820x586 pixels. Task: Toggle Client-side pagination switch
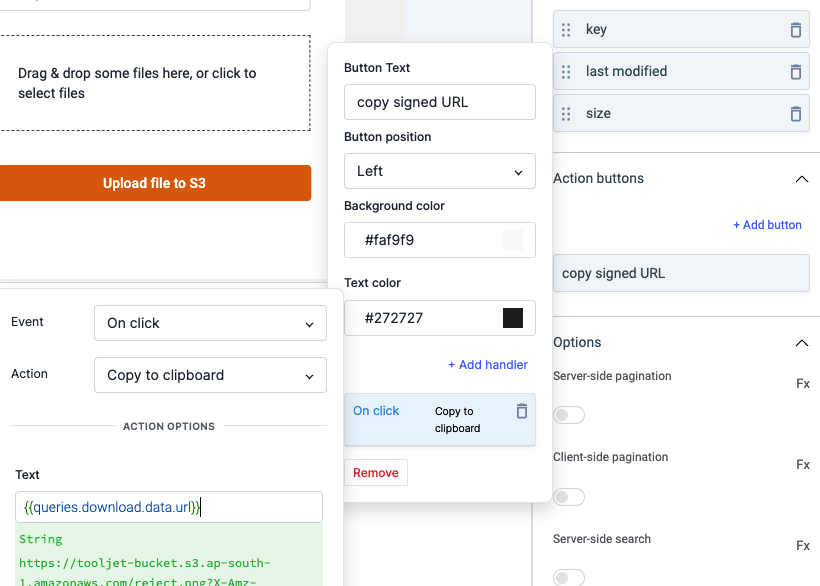click(x=569, y=497)
